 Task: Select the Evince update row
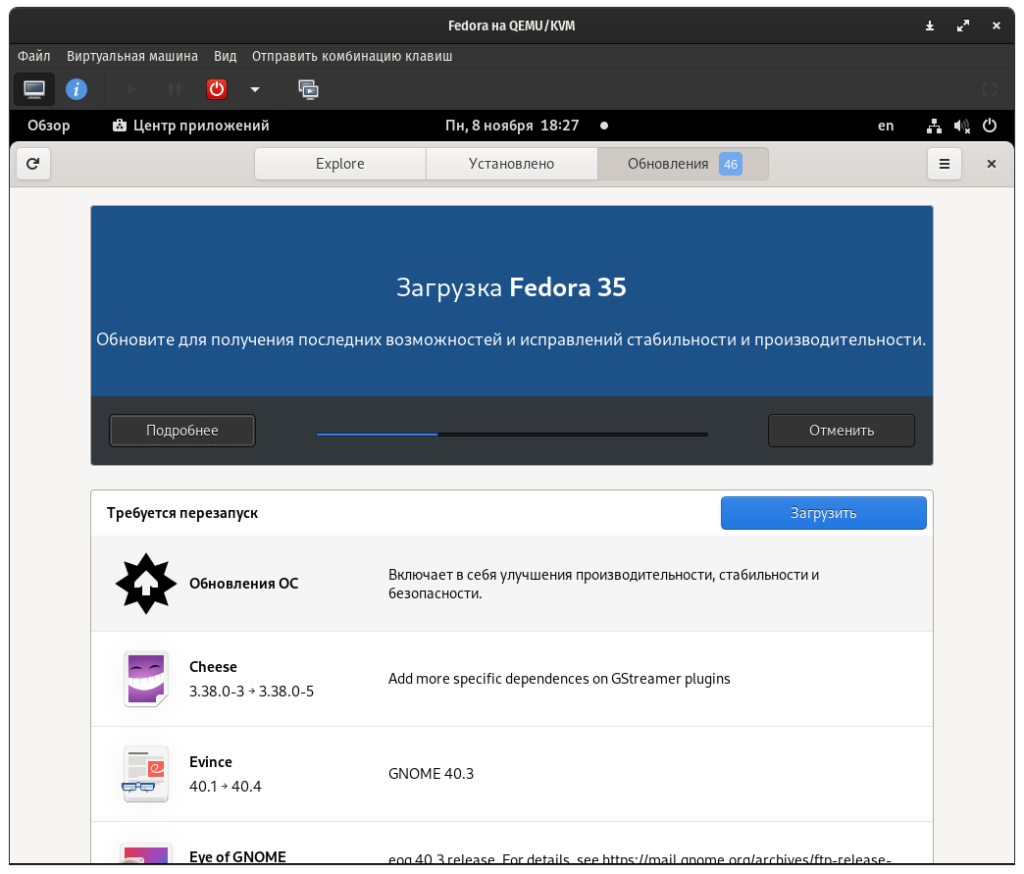(511, 774)
